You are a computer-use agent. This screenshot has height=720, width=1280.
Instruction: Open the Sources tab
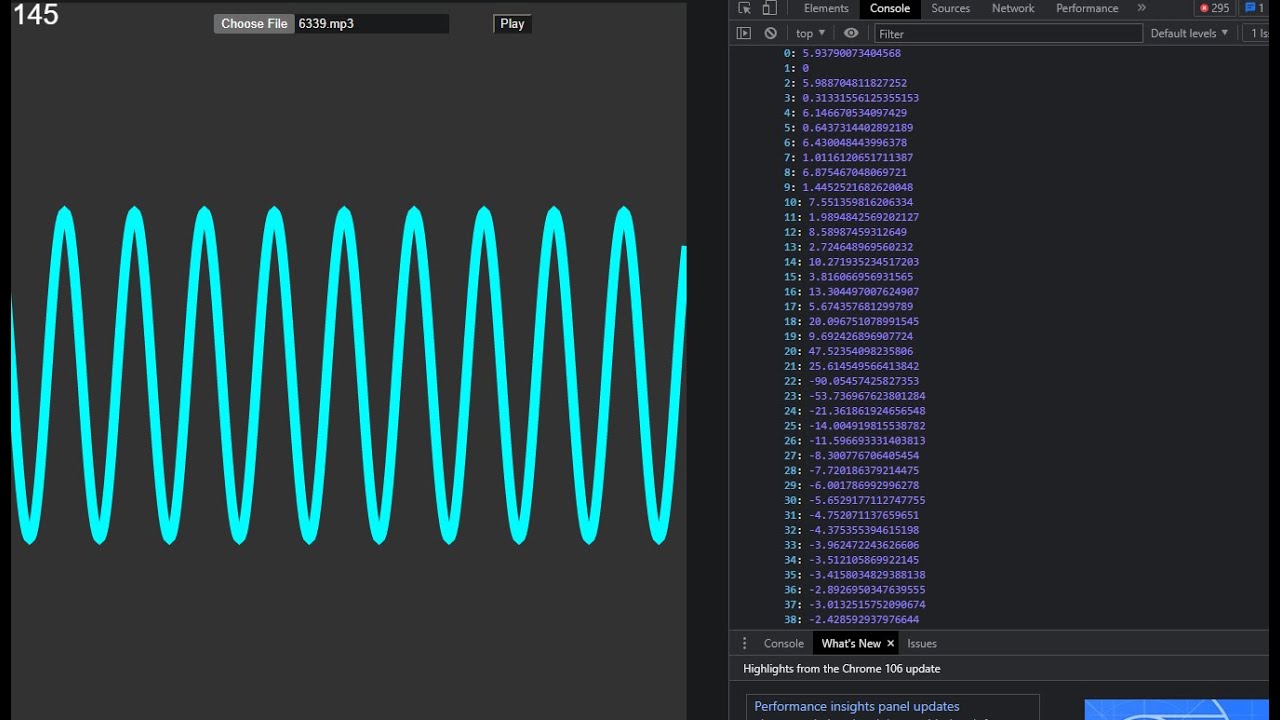(x=950, y=8)
